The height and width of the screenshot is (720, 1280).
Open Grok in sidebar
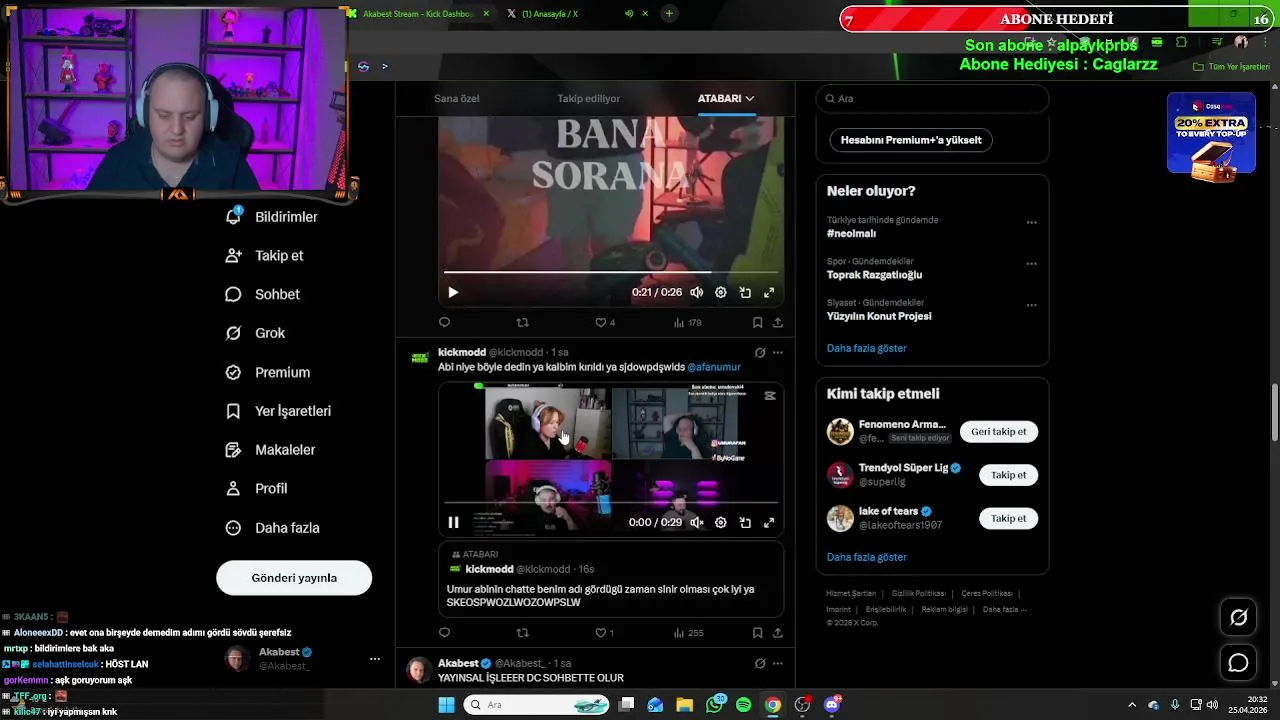[x=256, y=333]
